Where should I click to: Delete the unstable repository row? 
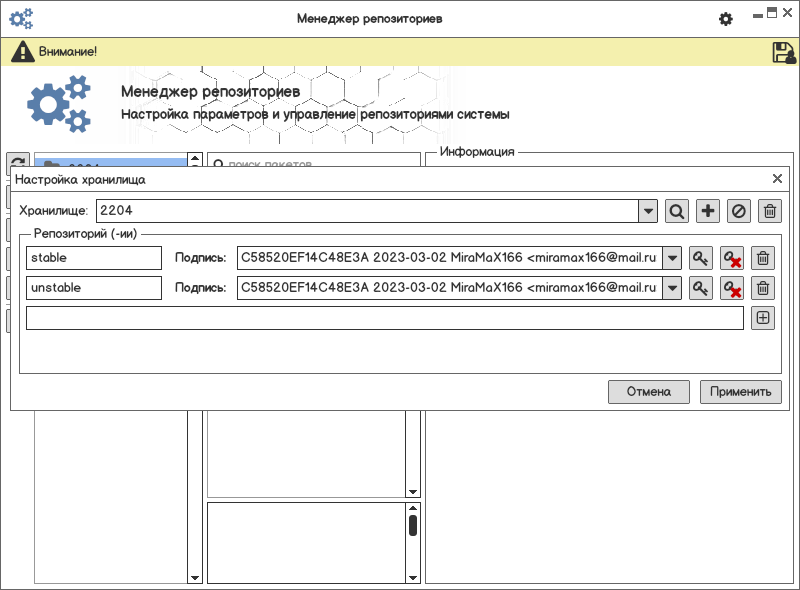click(x=763, y=289)
